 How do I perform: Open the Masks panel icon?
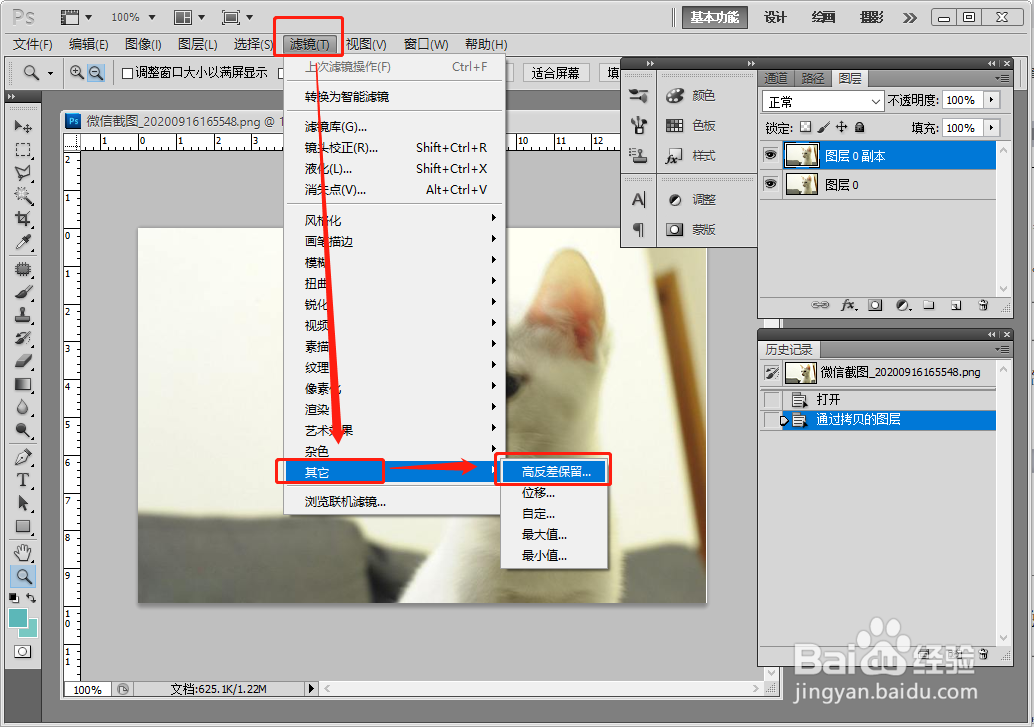[x=675, y=230]
